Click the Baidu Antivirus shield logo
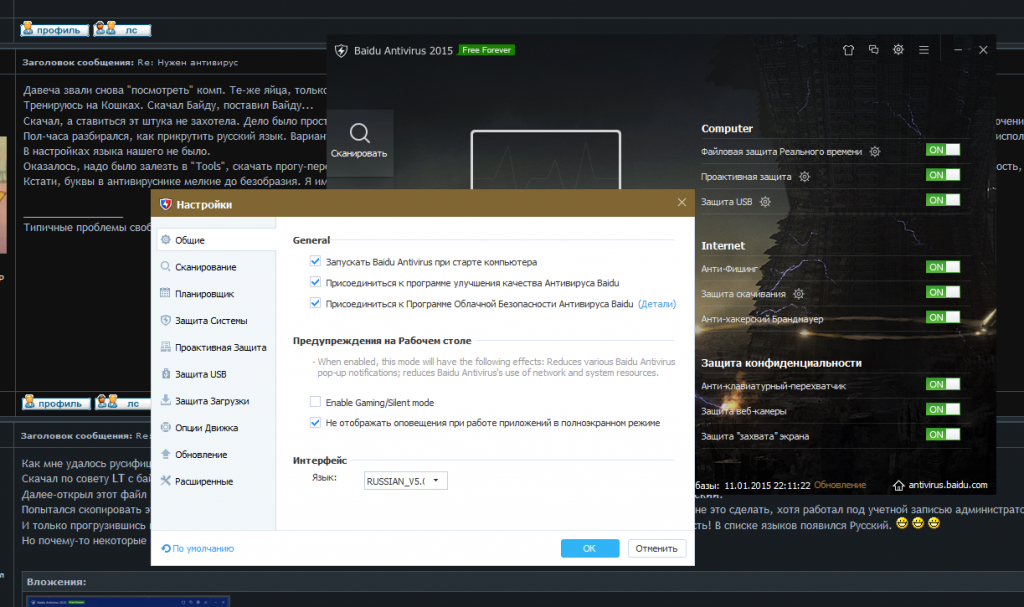This screenshot has height=607, width=1024. point(341,50)
